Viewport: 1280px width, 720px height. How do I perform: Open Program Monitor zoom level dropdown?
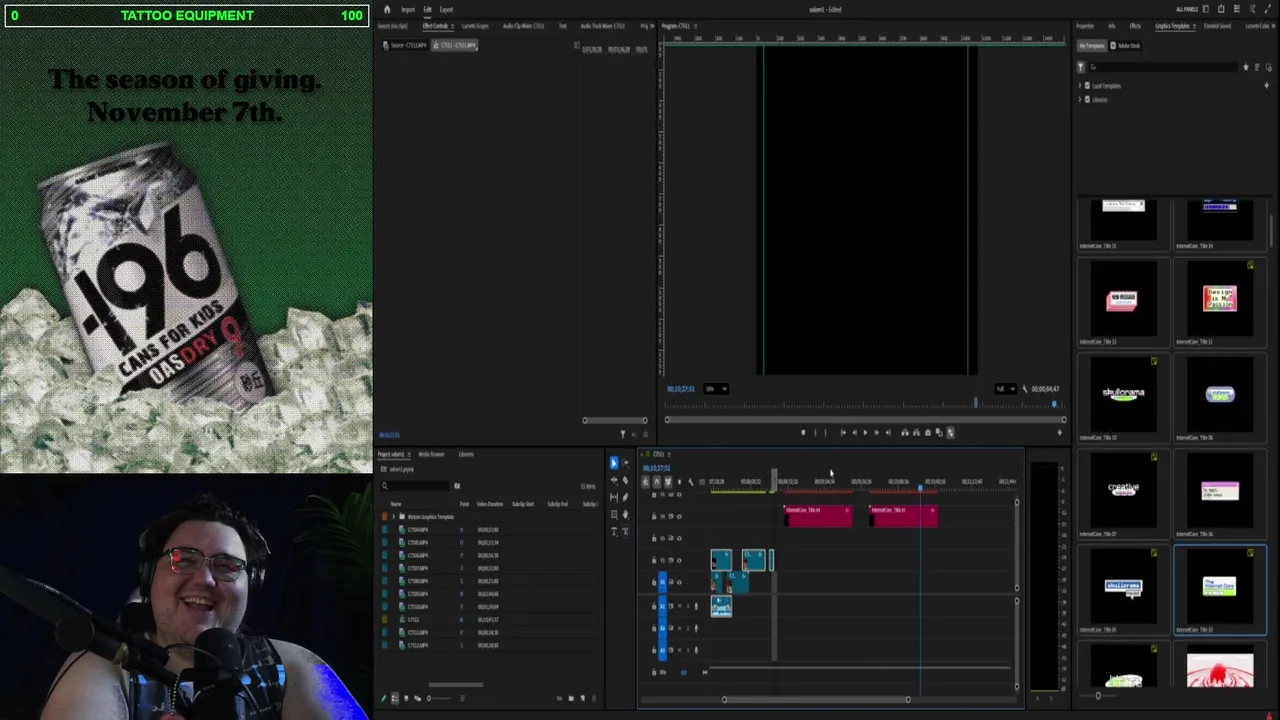pyautogui.click(x=716, y=389)
